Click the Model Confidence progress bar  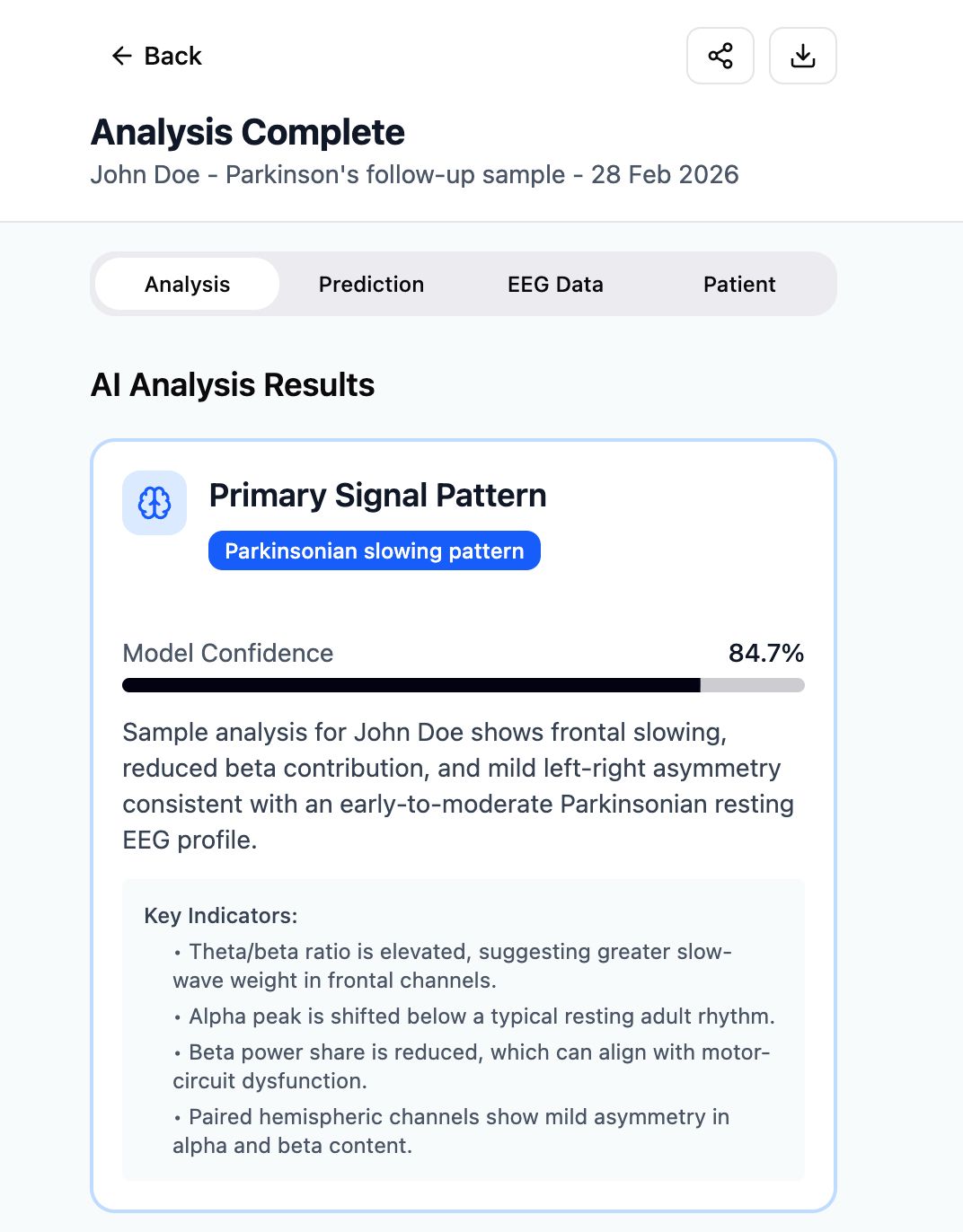(463, 685)
